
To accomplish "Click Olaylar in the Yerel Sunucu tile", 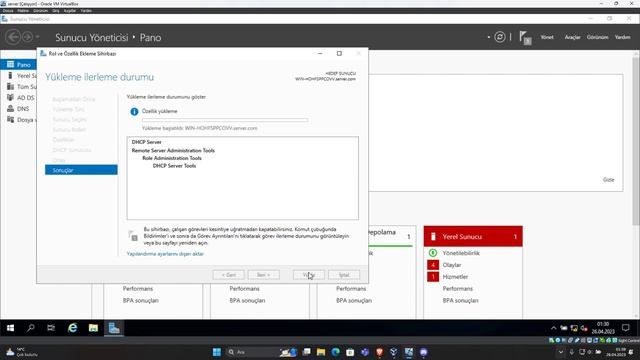I will [452, 265].
